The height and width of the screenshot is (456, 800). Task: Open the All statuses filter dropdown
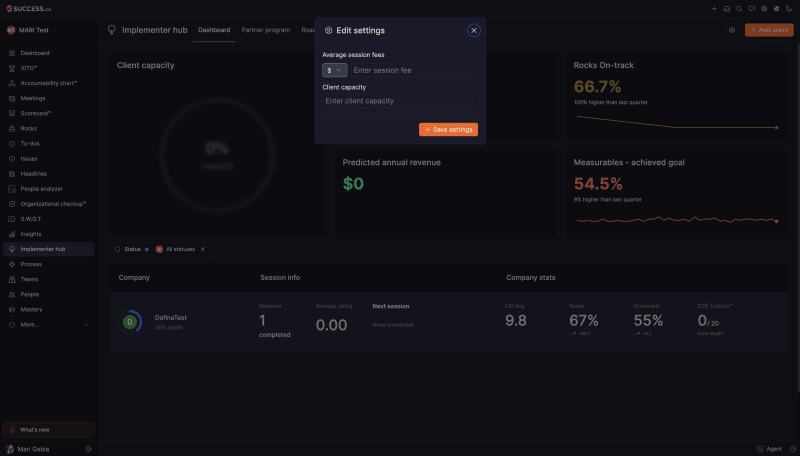[175, 249]
